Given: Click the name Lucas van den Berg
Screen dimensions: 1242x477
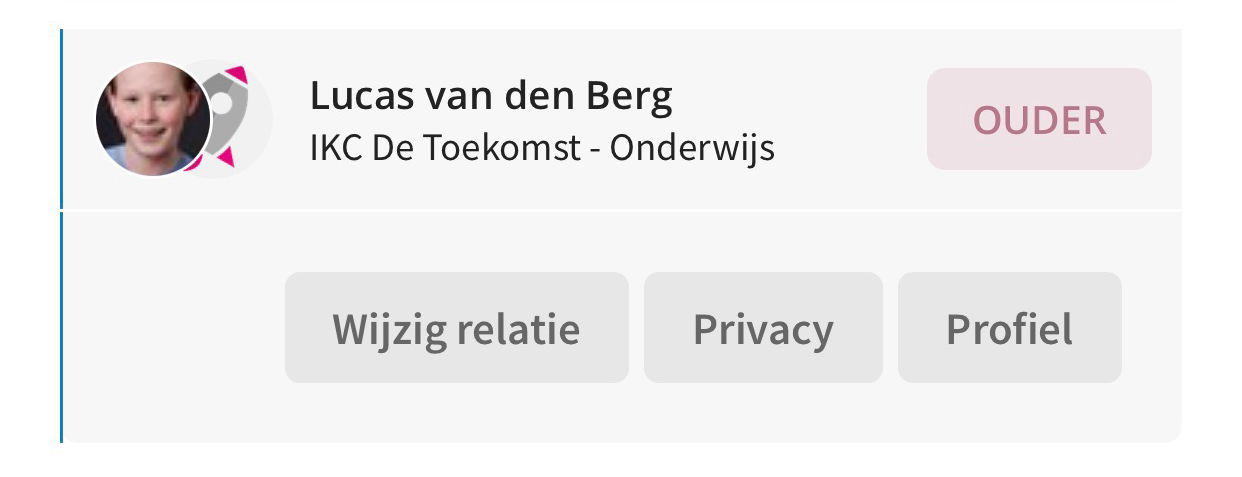Looking at the screenshot, I should pos(491,96).
